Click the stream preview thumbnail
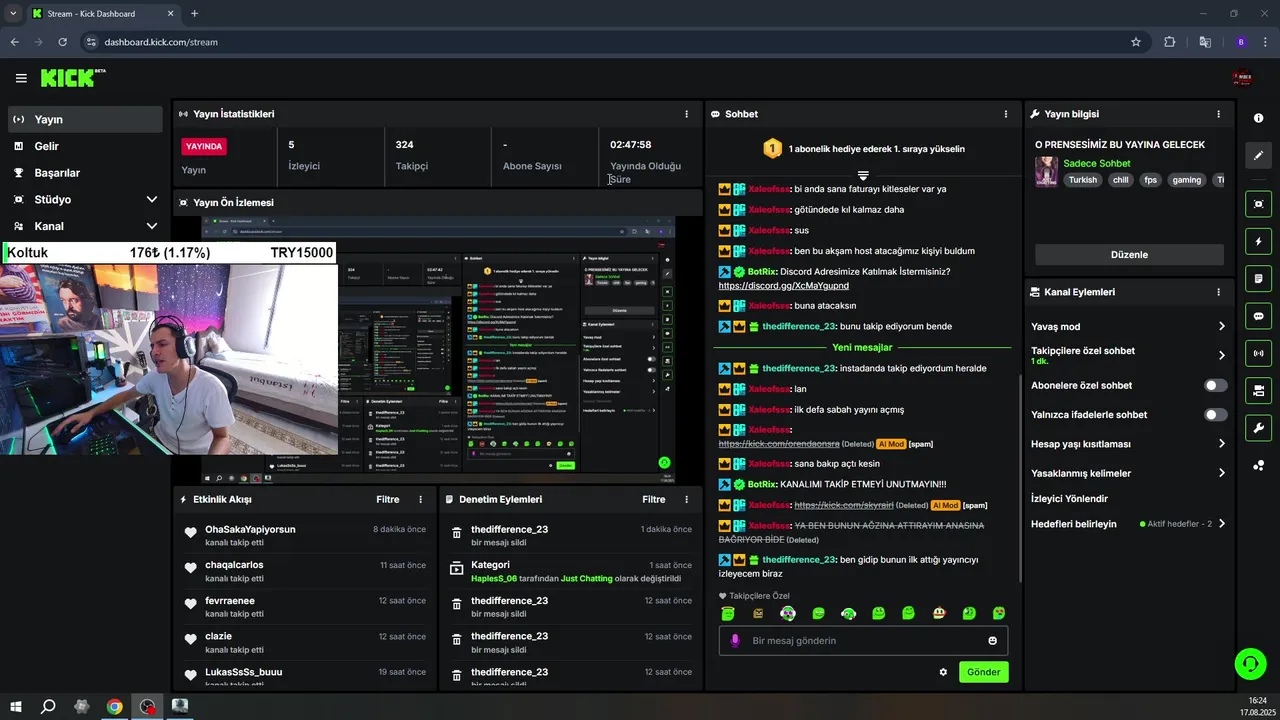The width and height of the screenshot is (1280, 720). 438,350
